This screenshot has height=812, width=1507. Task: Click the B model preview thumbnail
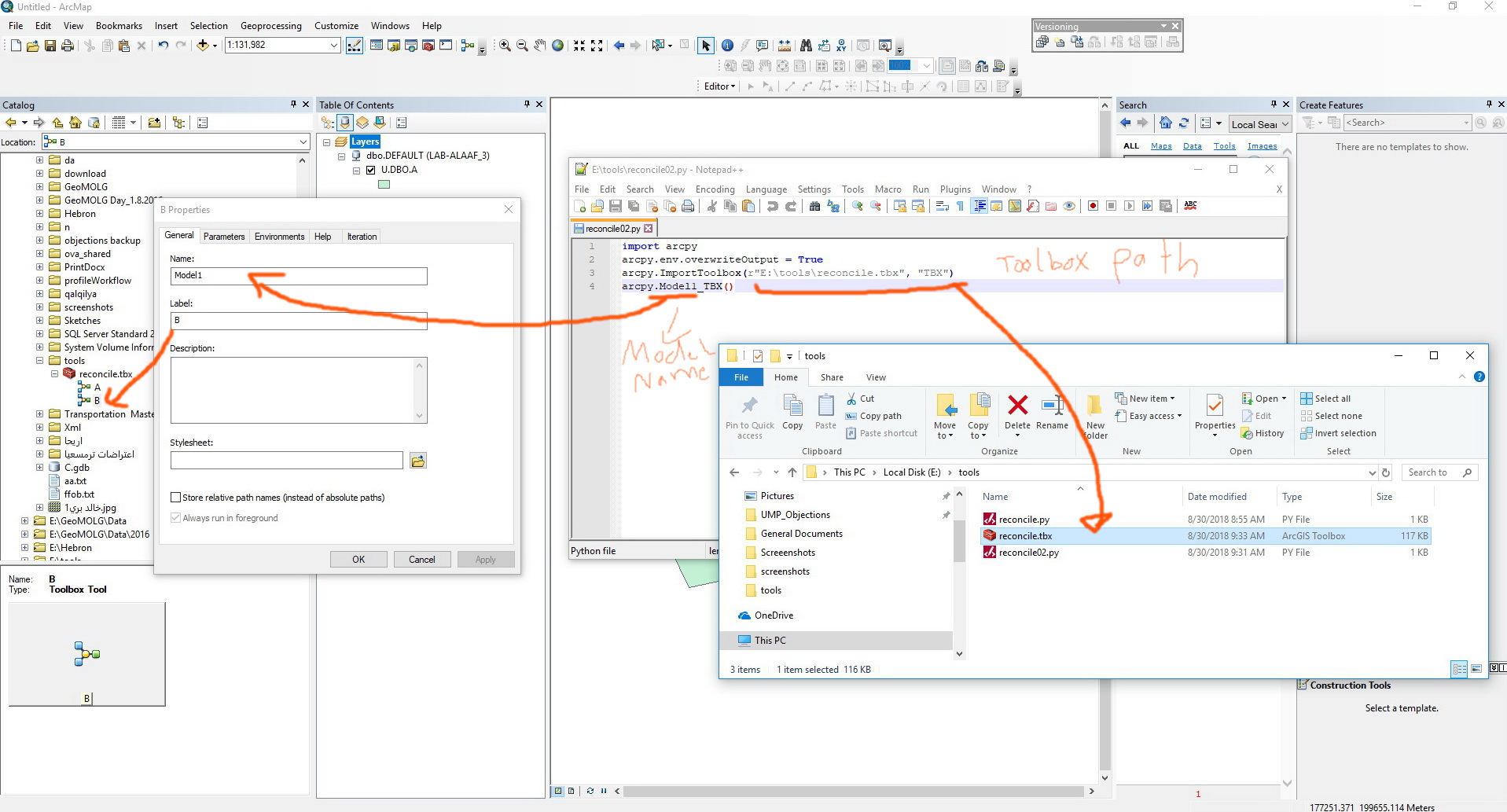click(x=87, y=654)
